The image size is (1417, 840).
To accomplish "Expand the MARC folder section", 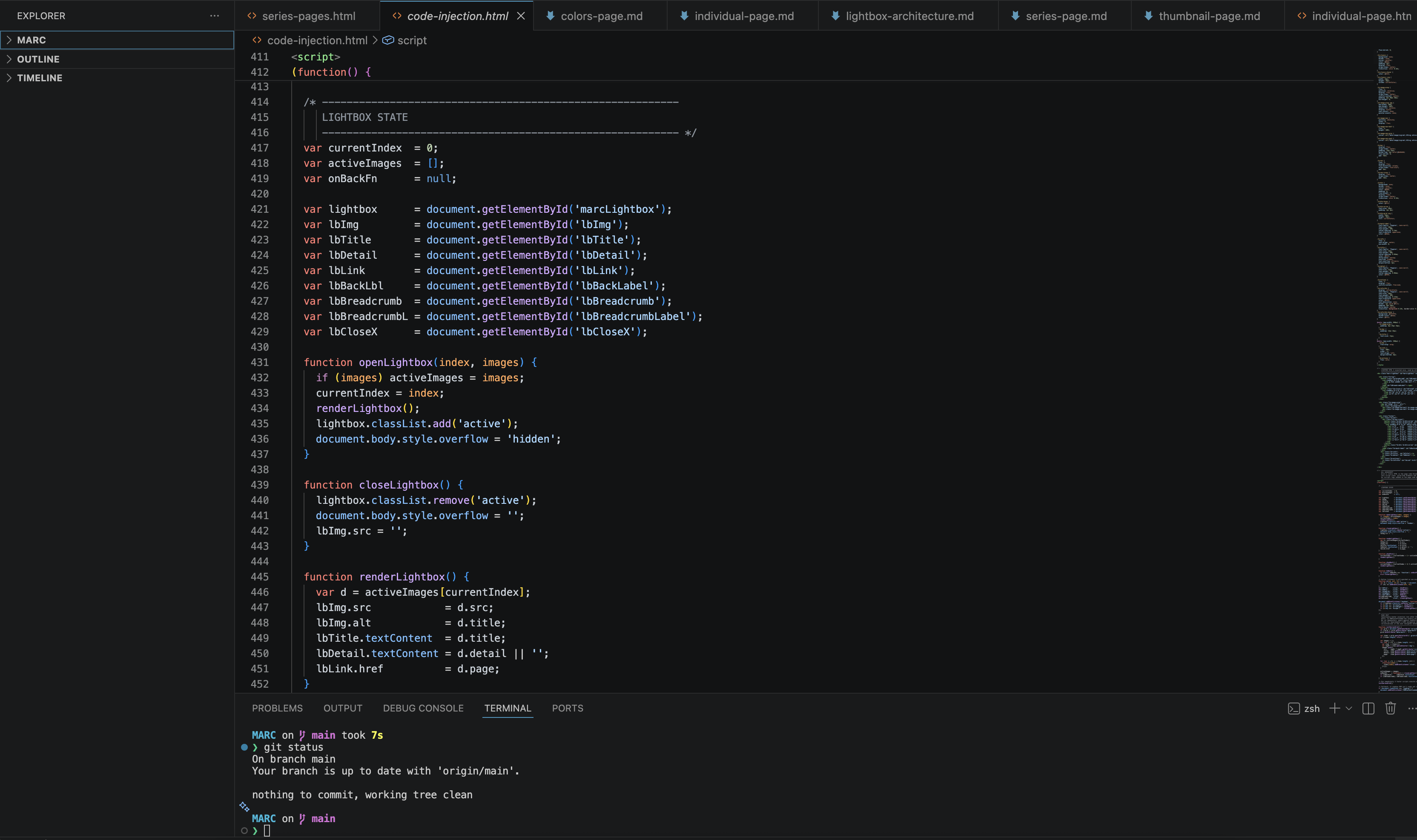I will click(x=117, y=40).
